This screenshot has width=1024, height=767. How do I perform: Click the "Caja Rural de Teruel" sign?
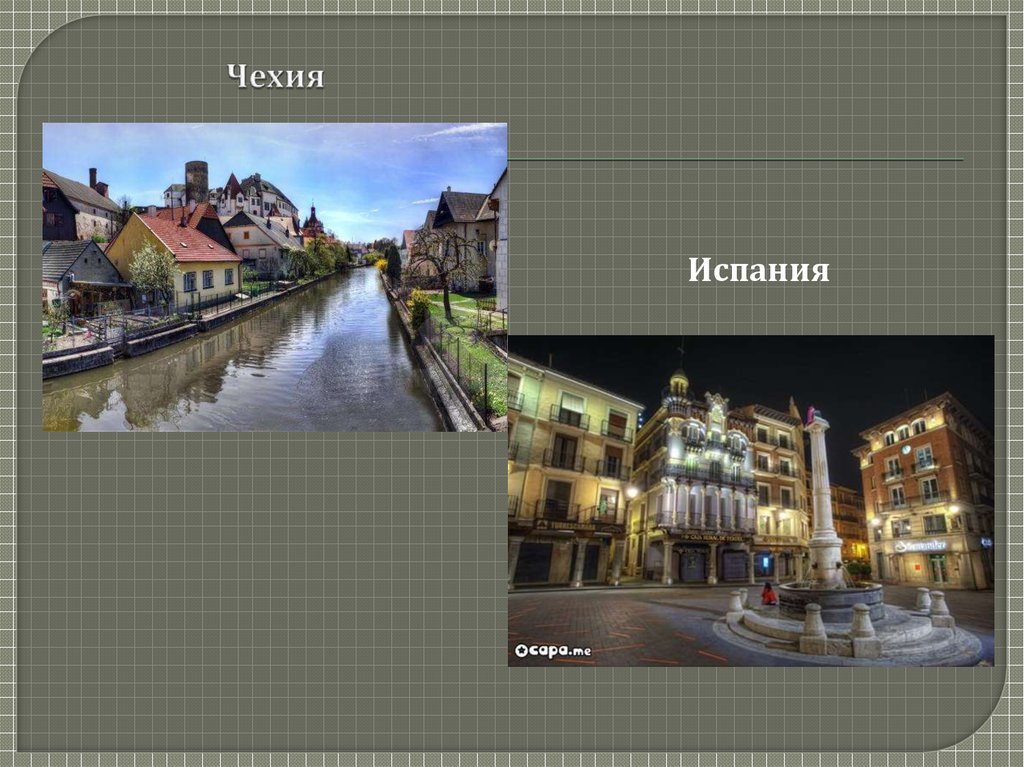[x=711, y=537]
